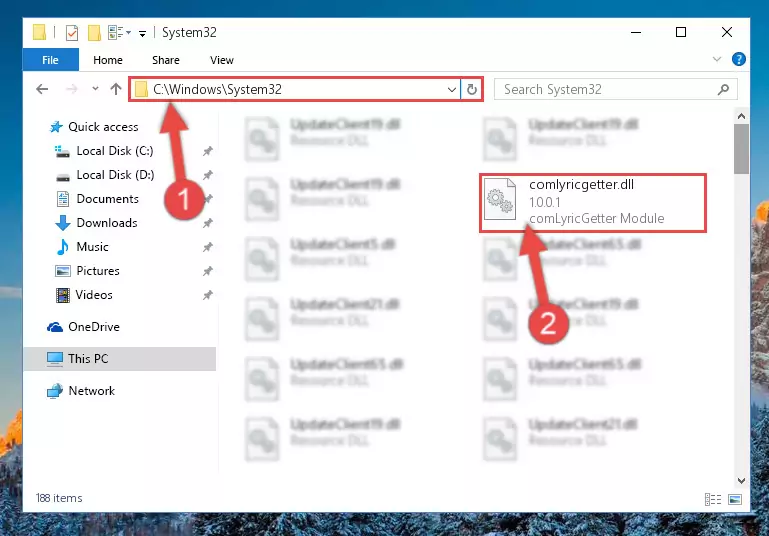Image resolution: width=769 pixels, height=536 pixels.
Task: Open the recent locations dropdown
Action: coord(95,89)
